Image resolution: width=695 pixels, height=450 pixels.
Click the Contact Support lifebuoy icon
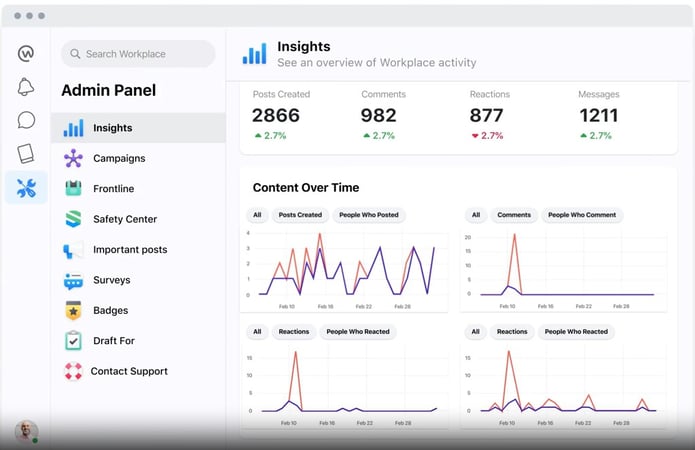click(73, 371)
